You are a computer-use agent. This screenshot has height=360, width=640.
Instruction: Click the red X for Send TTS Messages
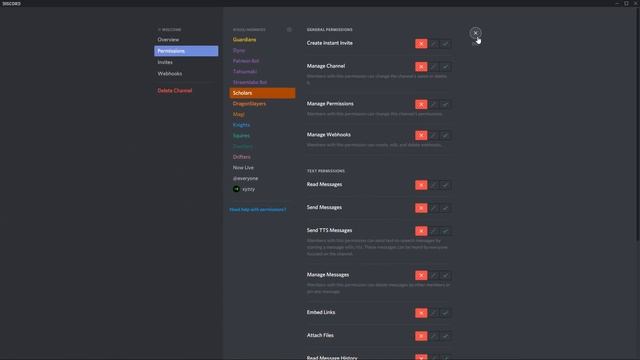pyautogui.click(x=421, y=231)
